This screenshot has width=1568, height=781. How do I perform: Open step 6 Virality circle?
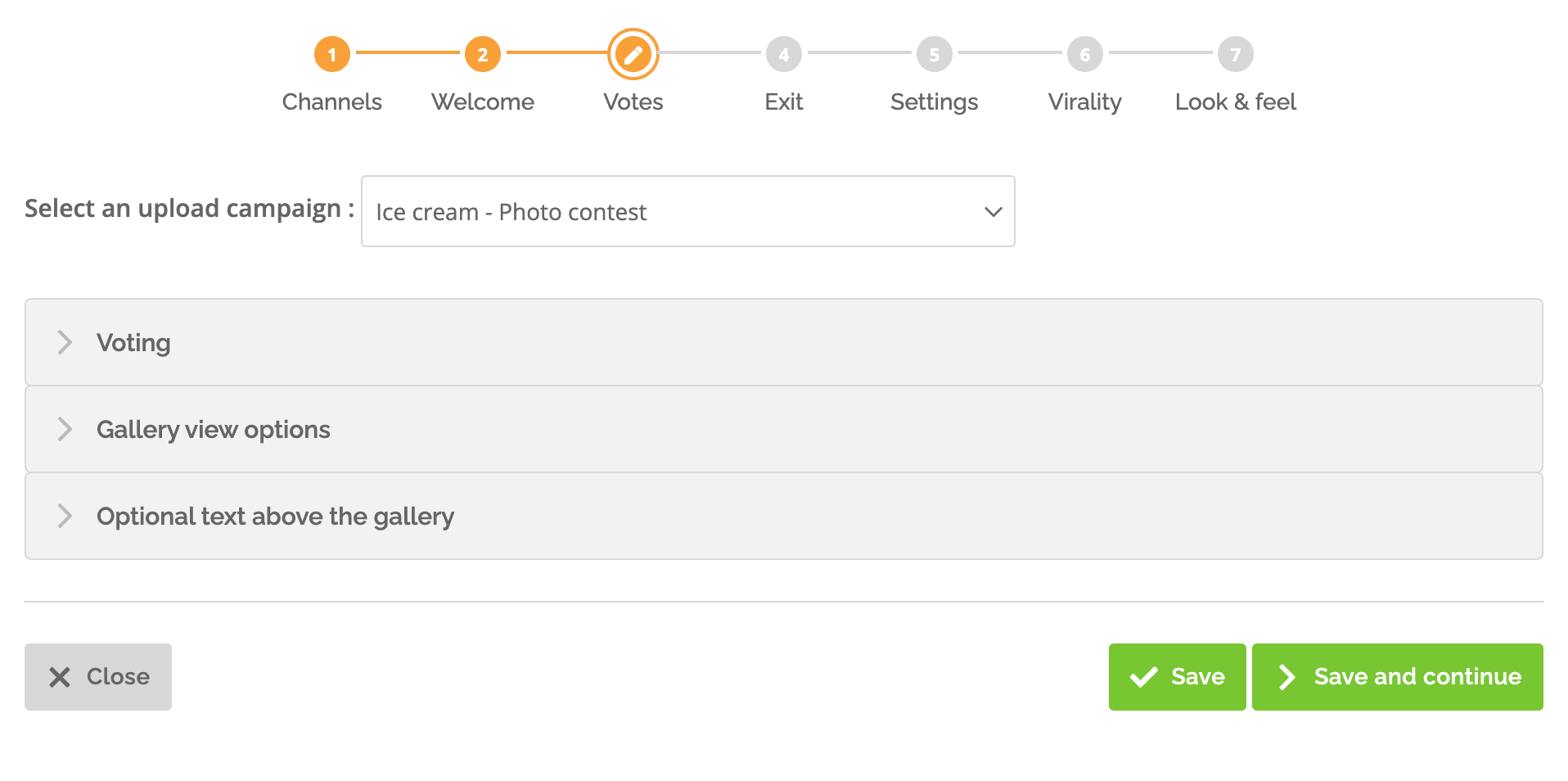[1085, 55]
